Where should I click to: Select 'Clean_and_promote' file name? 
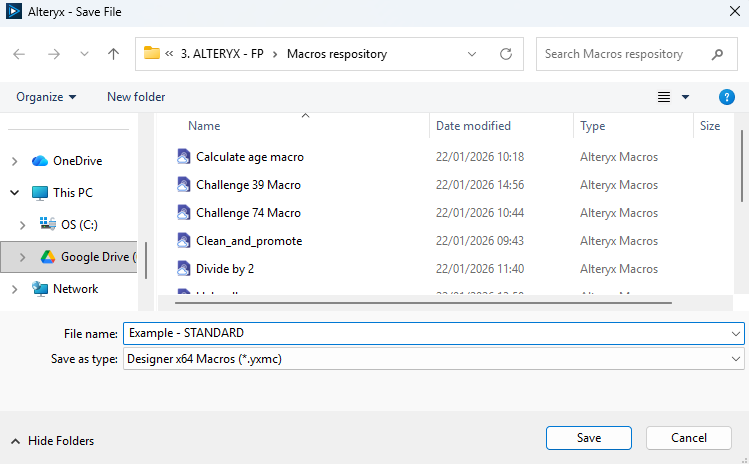point(249,241)
